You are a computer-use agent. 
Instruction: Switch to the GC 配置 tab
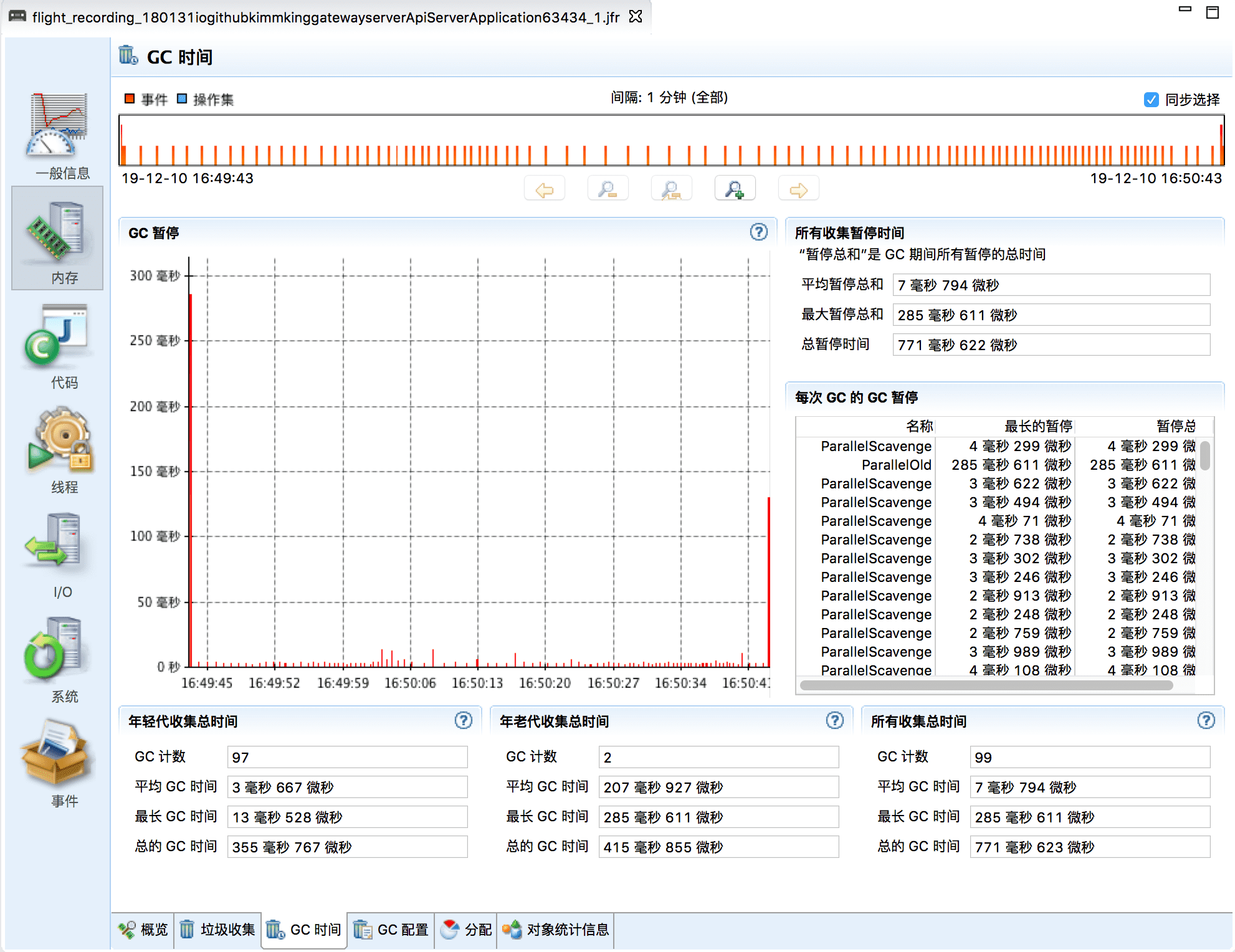391,930
